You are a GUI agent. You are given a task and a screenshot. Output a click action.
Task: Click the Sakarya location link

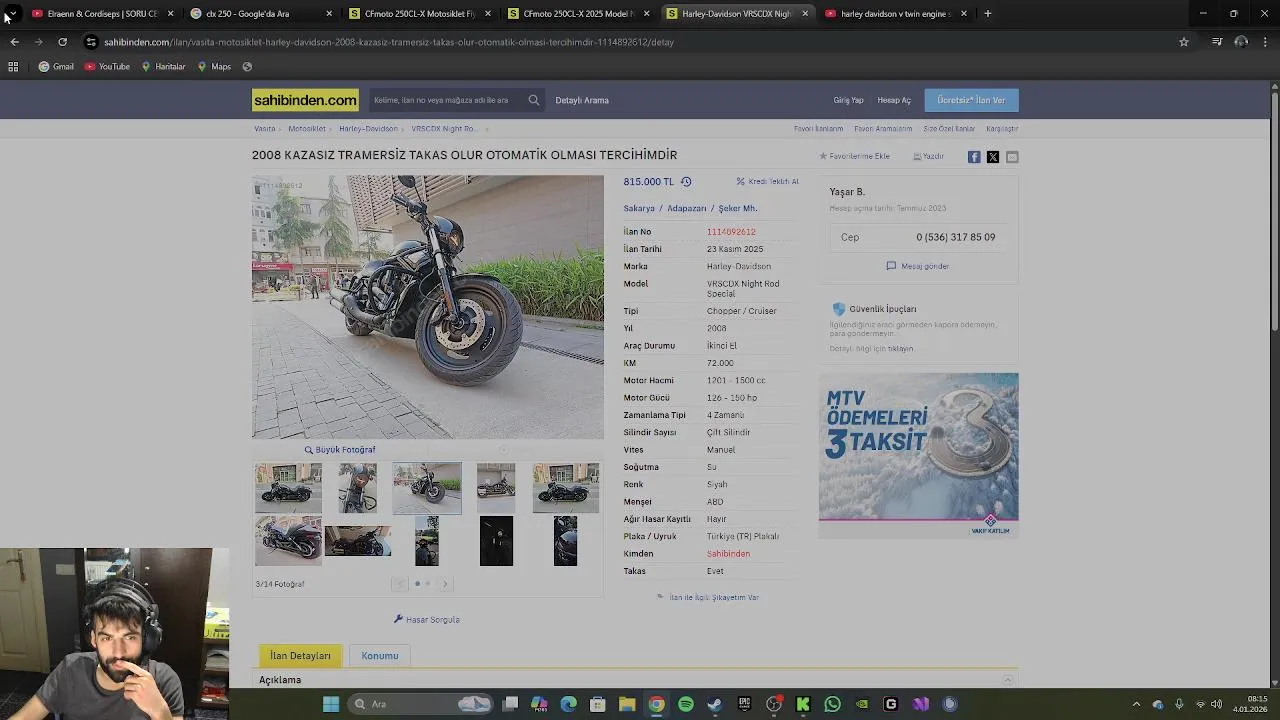click(639, 208)
